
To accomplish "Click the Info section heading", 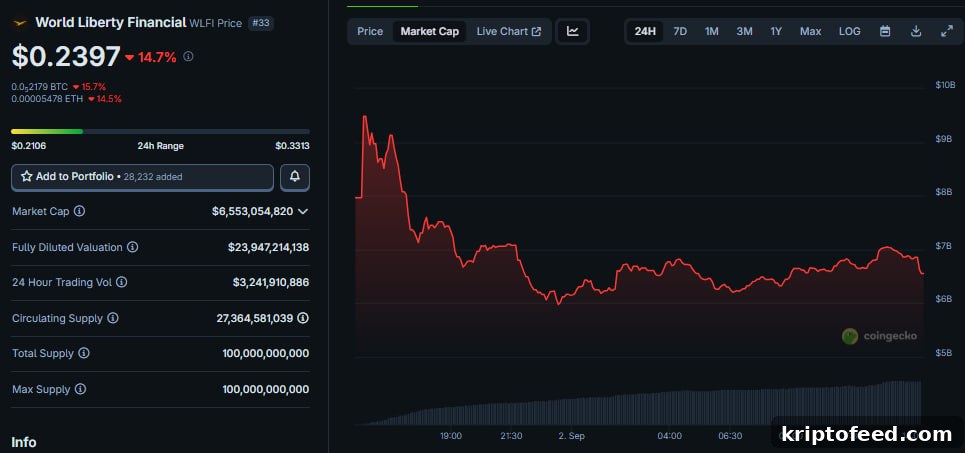I will (x=24, y=442).
